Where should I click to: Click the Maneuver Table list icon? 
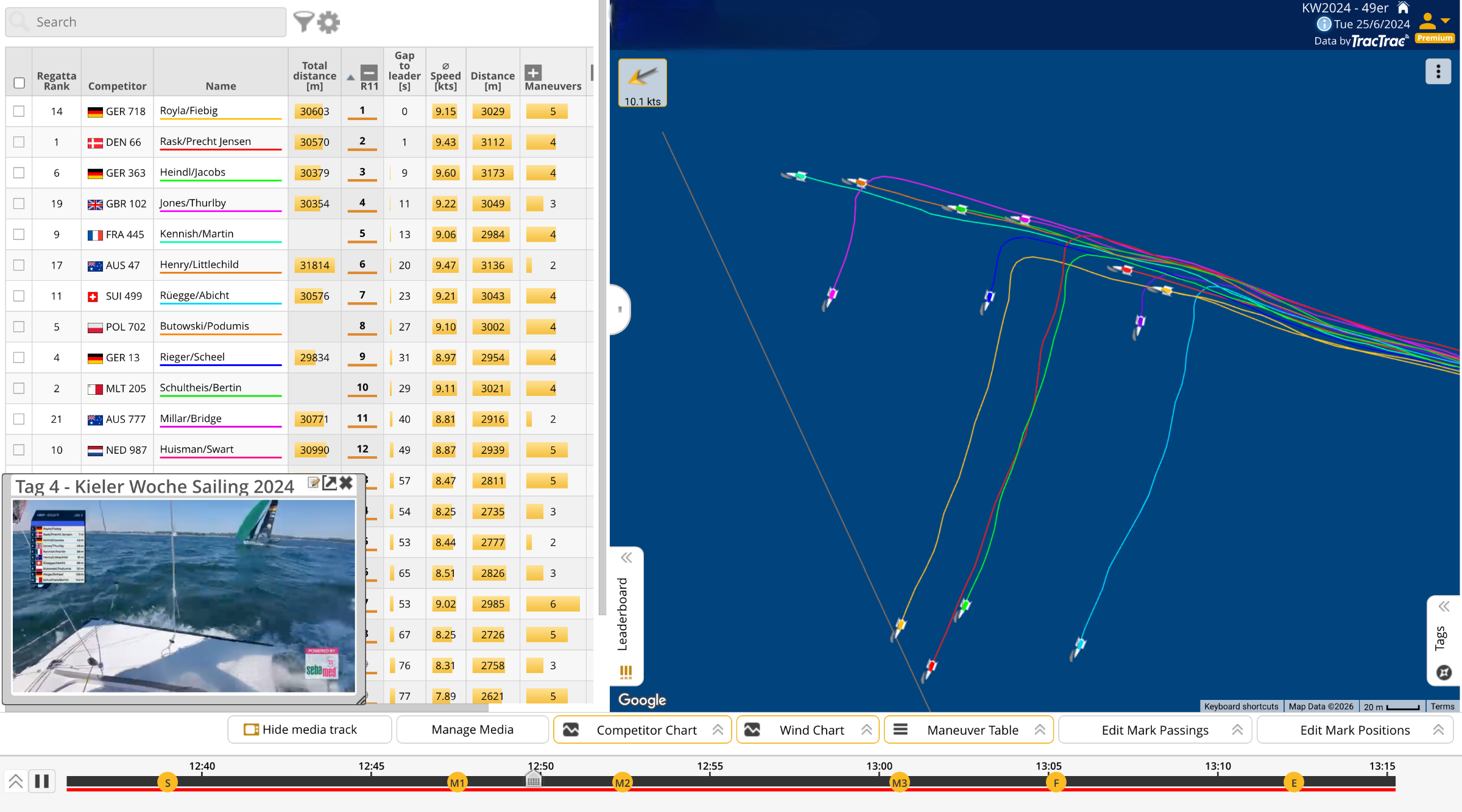[x=900, y=730]
